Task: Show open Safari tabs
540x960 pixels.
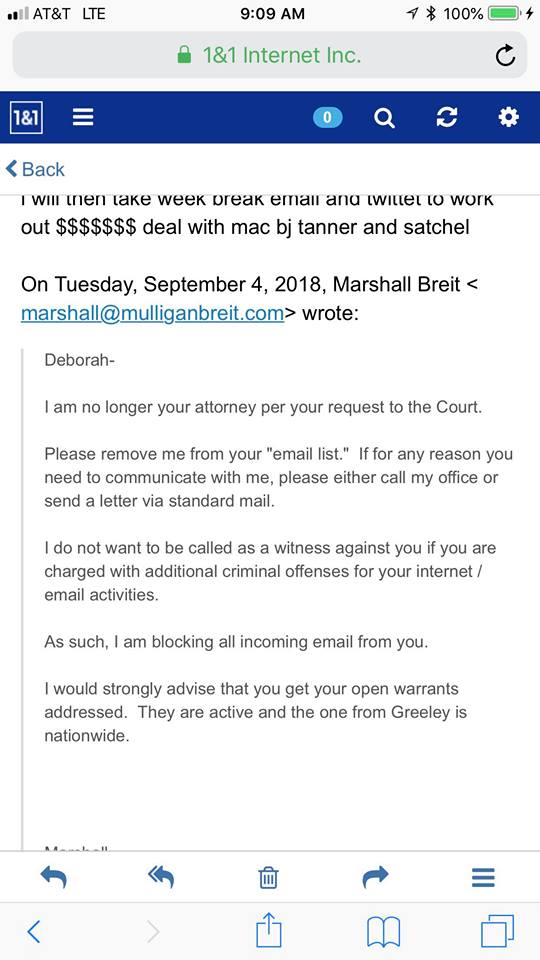Action: 497,932
